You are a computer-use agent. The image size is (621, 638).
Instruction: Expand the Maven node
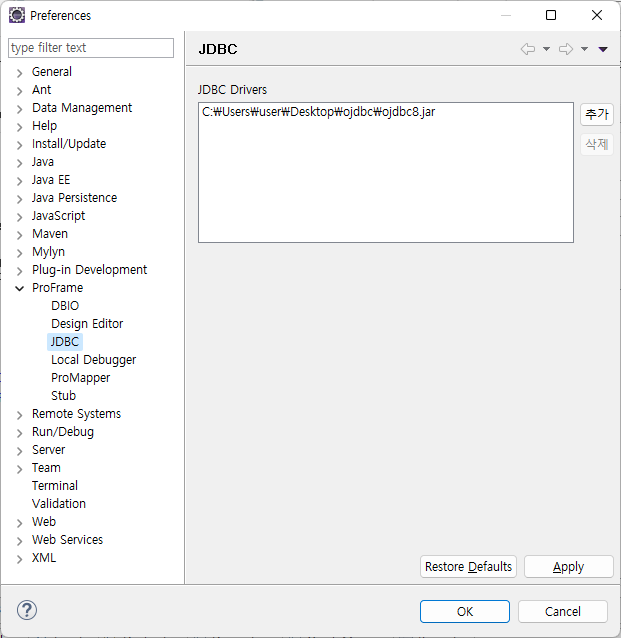click(19, 235)
